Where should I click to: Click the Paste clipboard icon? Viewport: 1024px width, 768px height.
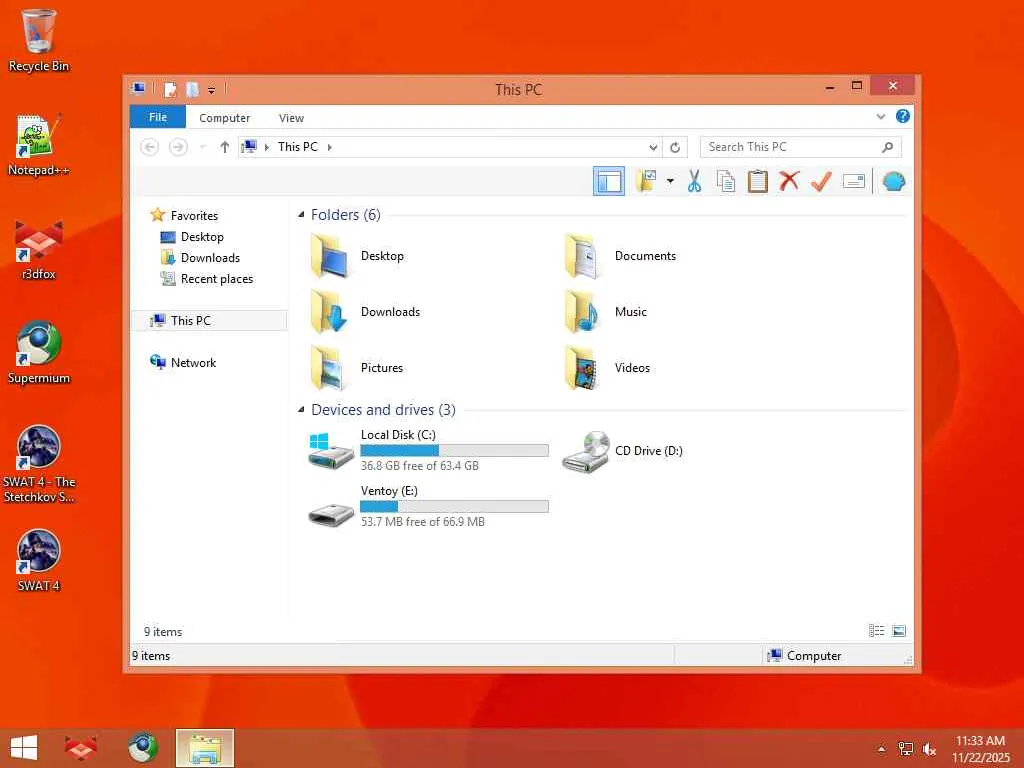tap(758, 181)
